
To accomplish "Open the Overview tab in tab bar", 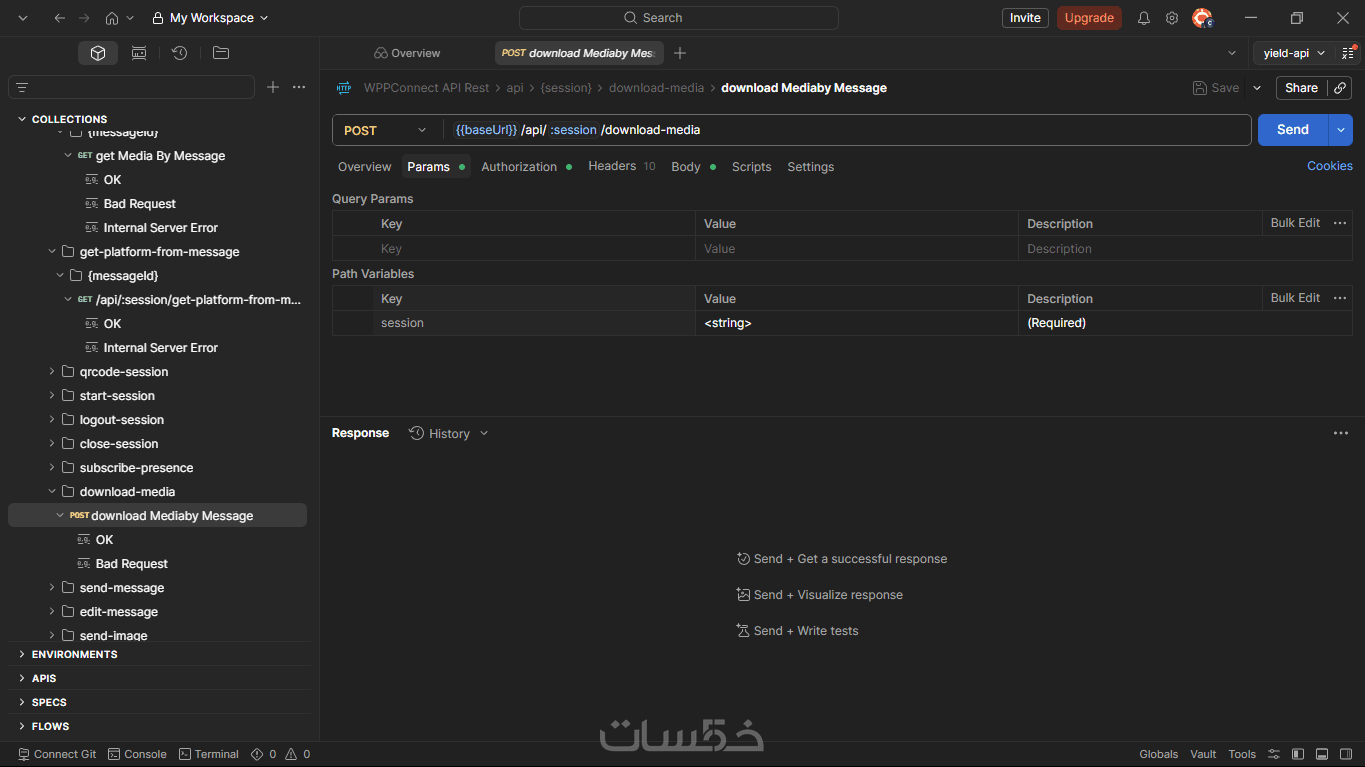I will pos(407,53).
